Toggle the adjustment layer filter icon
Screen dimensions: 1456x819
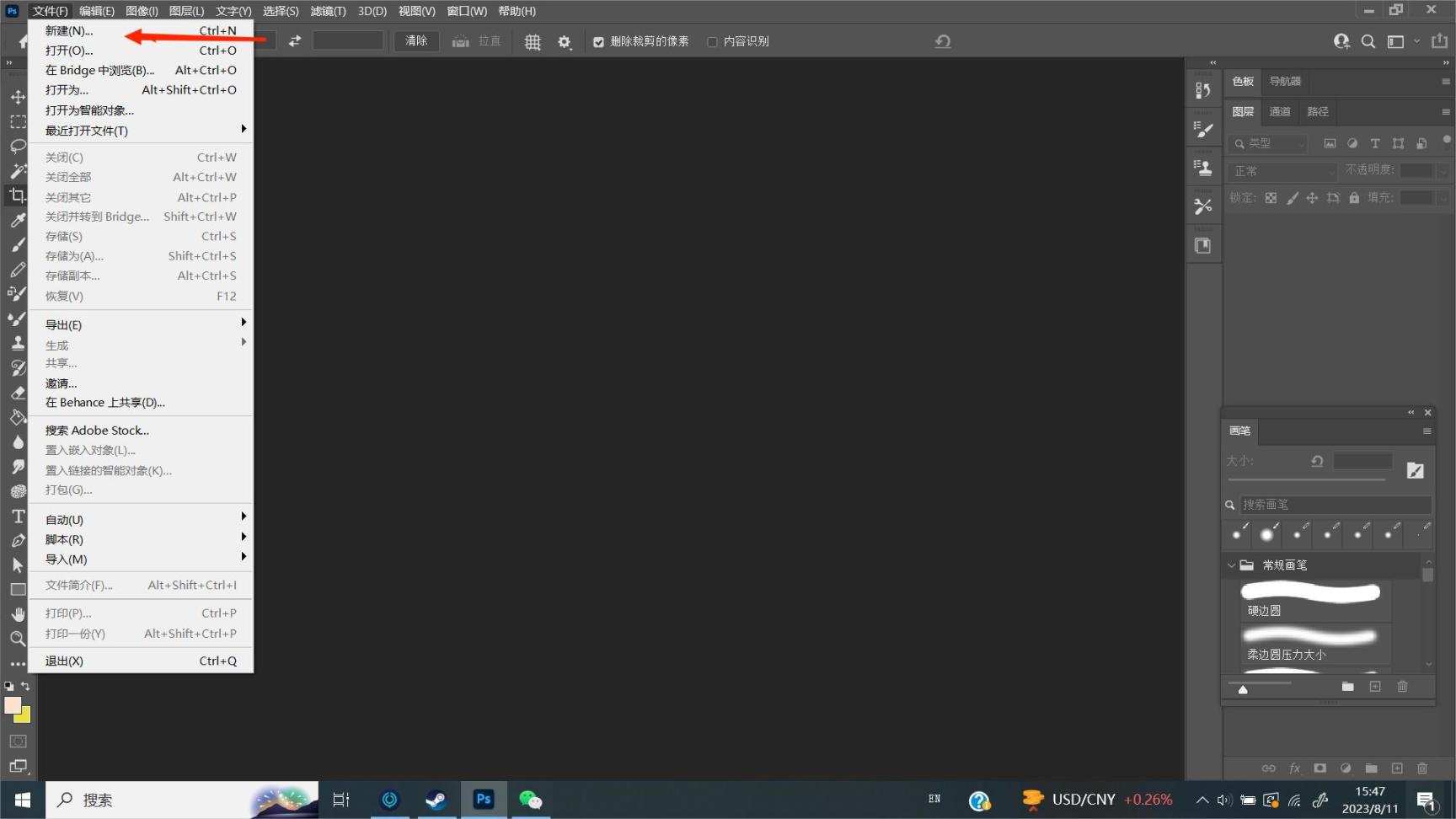[x=1352, y=143]
